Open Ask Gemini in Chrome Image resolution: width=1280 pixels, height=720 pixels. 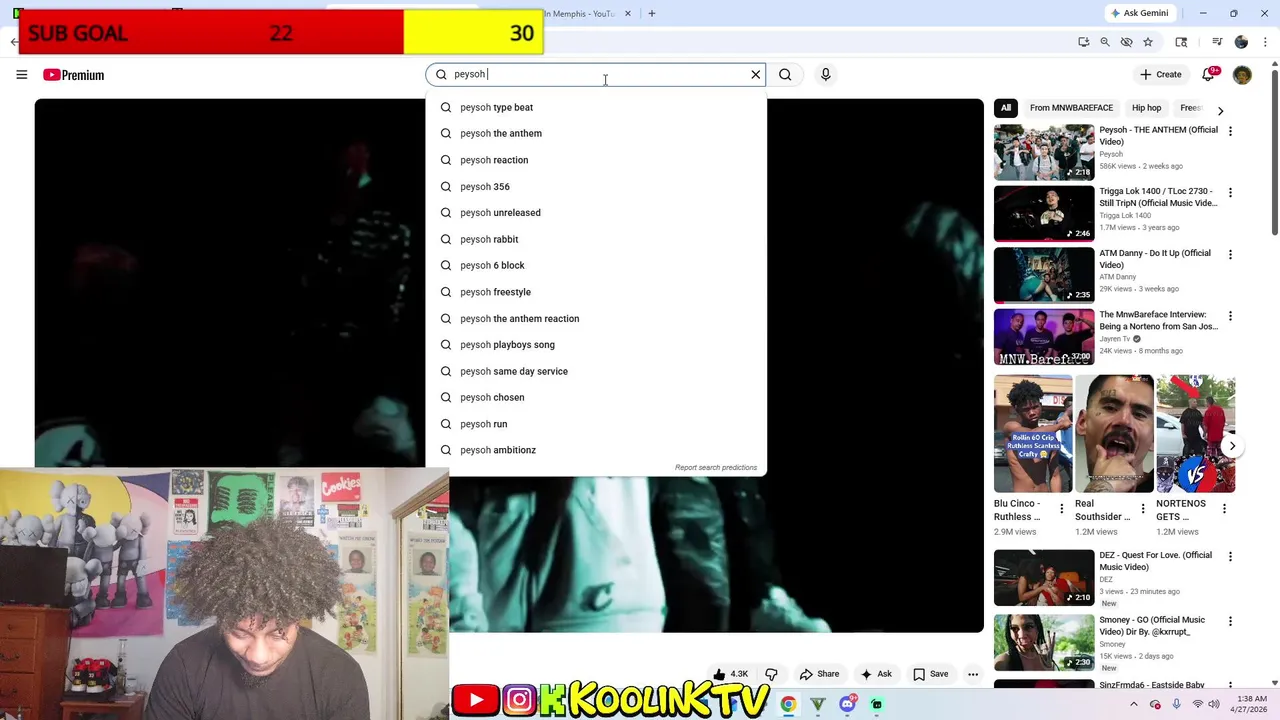coord(1139,13)
